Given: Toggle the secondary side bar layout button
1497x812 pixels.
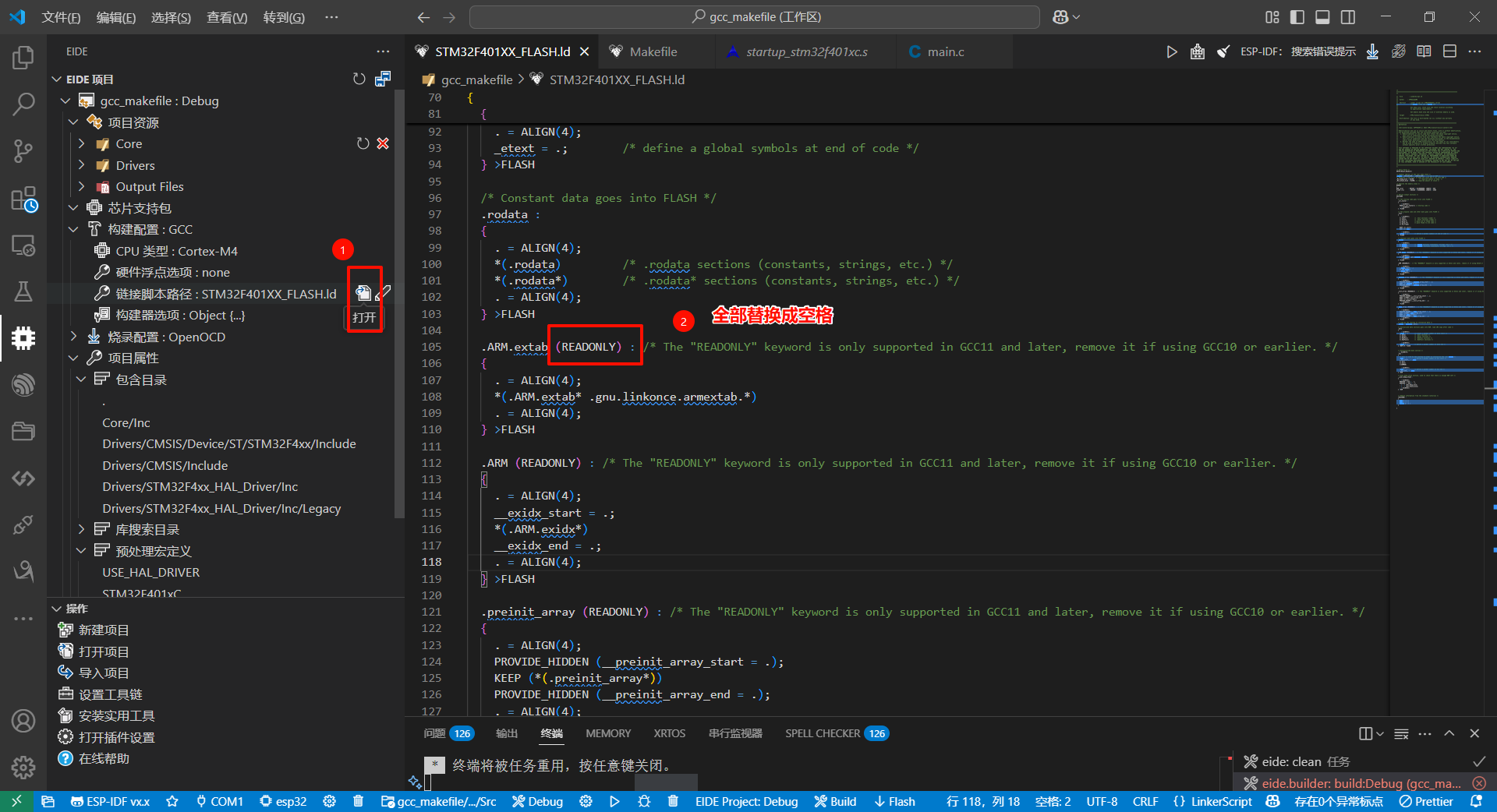Looking at the screenshot, I should 1347,16.
